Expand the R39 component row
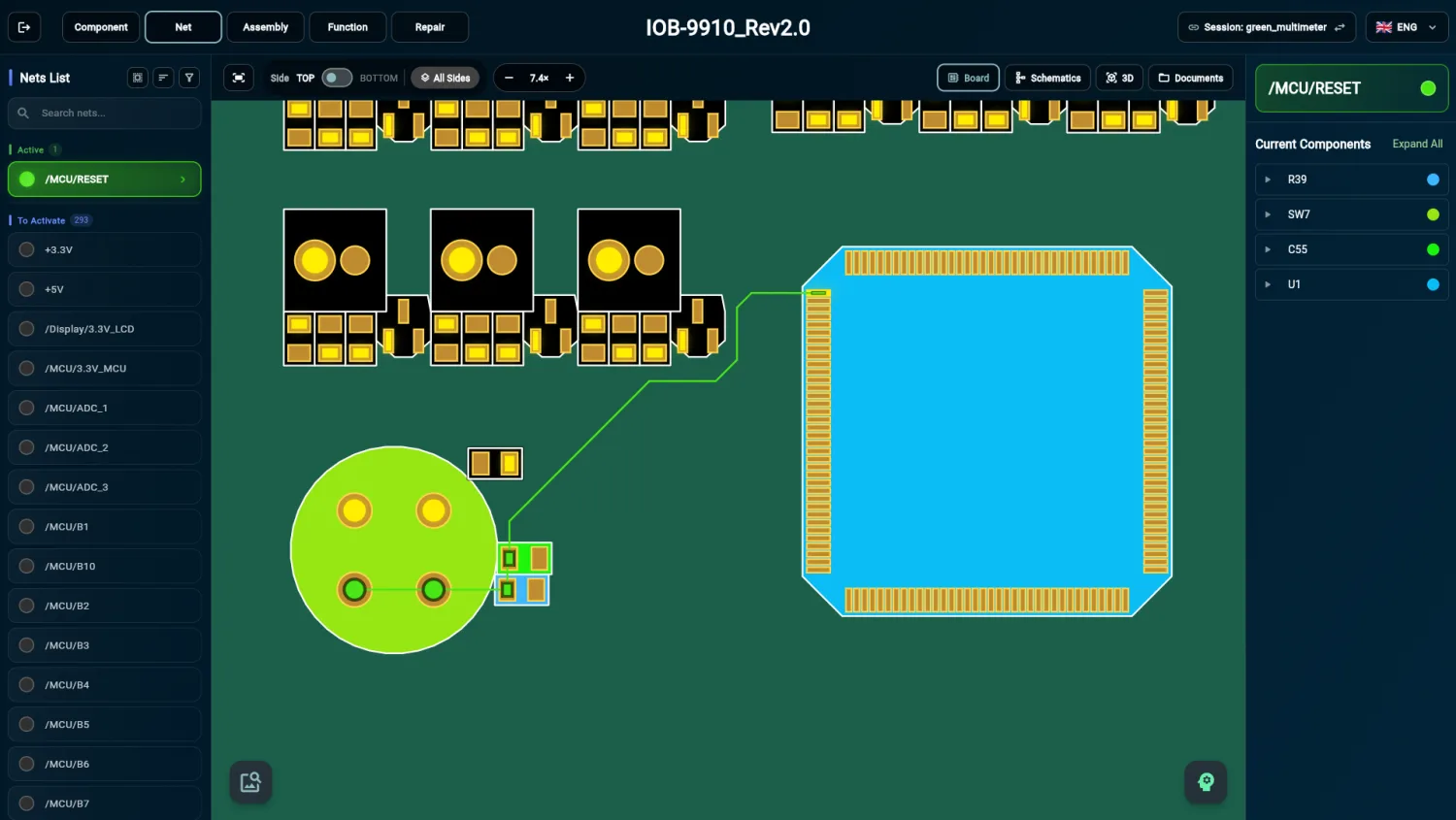This screenshot has height=820, width=1456. pos(1268,180)
